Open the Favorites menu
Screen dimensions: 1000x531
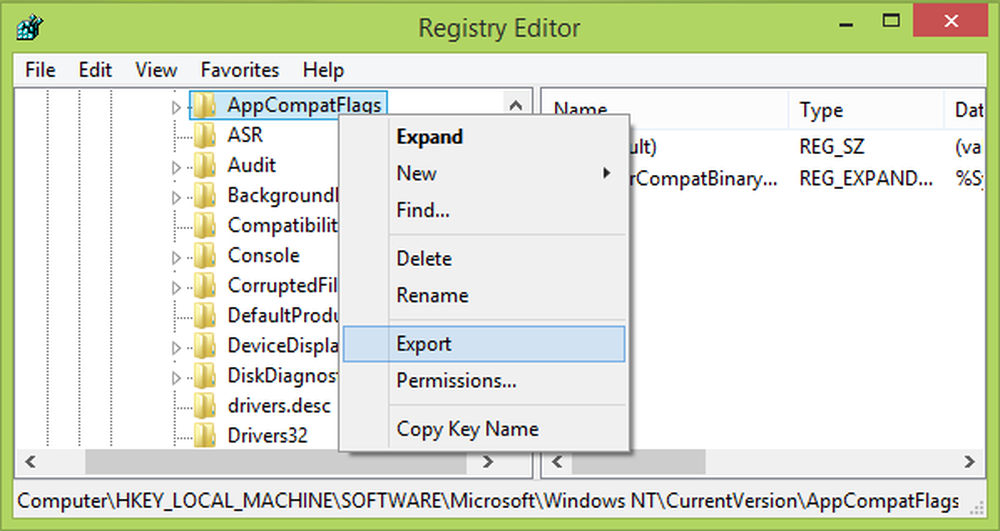240,69
